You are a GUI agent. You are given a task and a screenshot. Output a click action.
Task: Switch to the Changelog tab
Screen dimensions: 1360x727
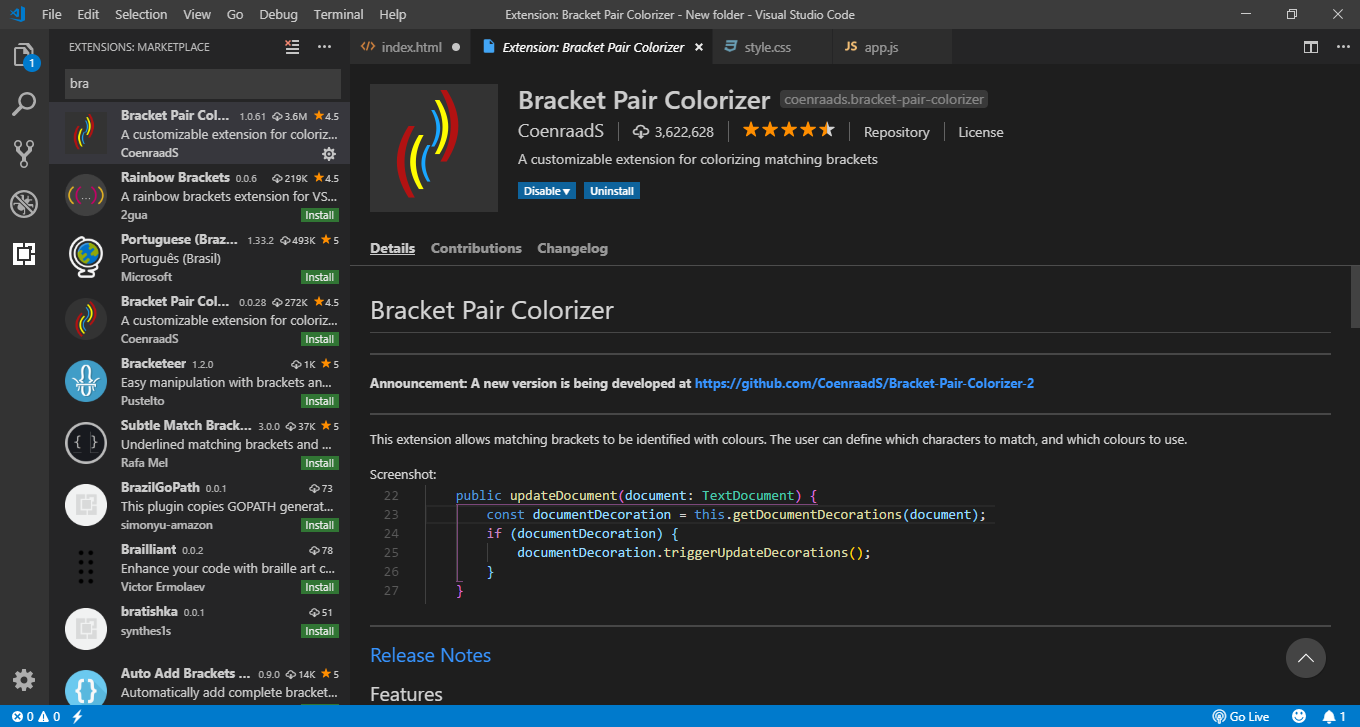(572, 248)
